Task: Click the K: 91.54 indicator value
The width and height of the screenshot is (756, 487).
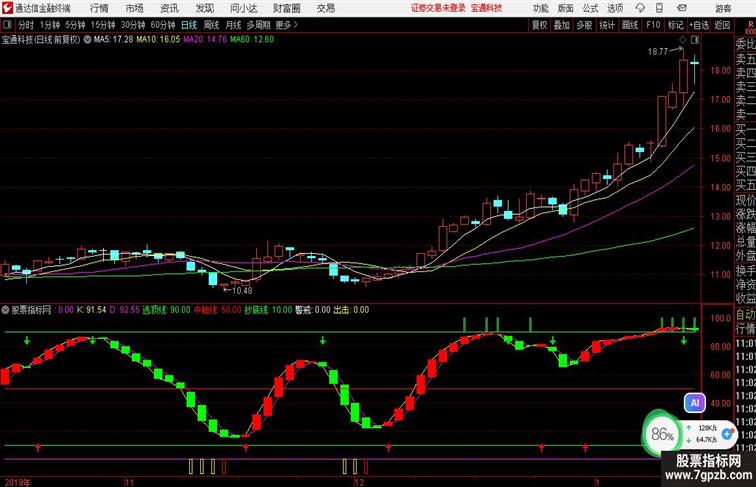Action: pos(91,310)
